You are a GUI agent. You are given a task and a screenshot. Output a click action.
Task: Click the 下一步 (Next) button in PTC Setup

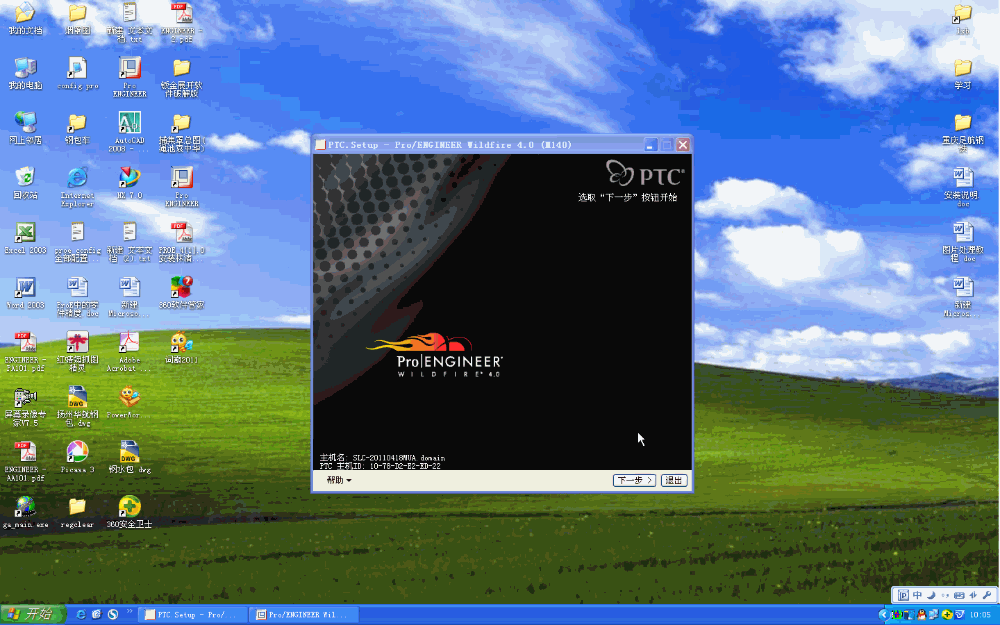(x=634, y=480)
